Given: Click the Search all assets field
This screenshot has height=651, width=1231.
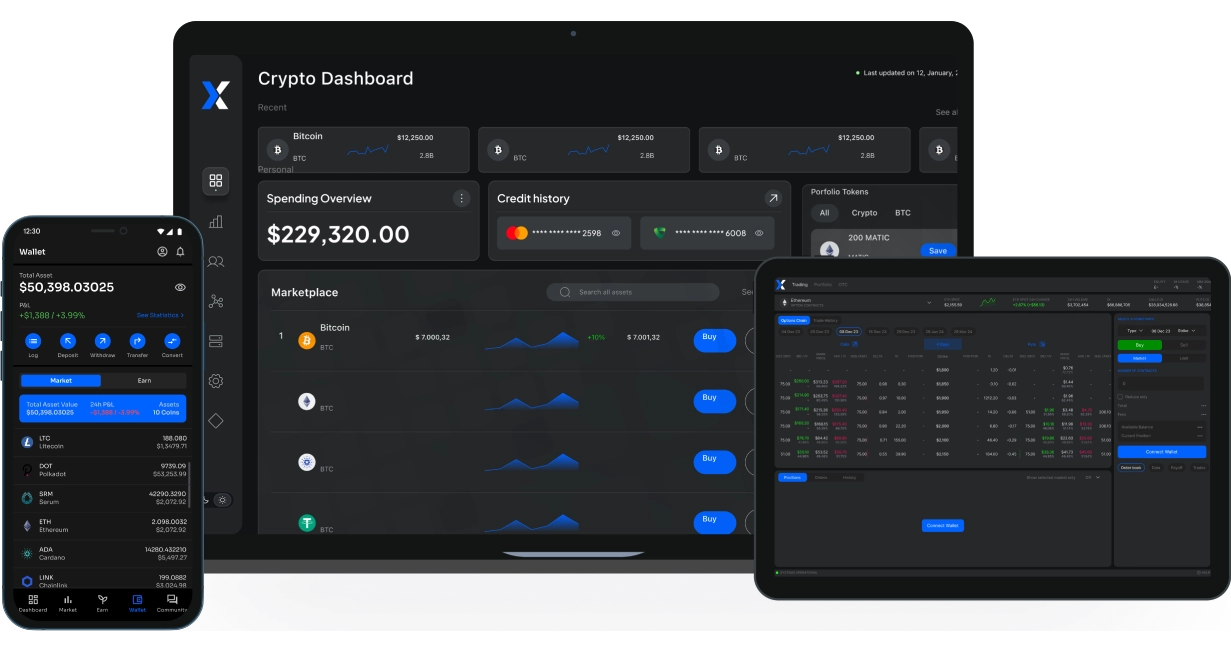Looking at the screenshot, I should 632,292.
